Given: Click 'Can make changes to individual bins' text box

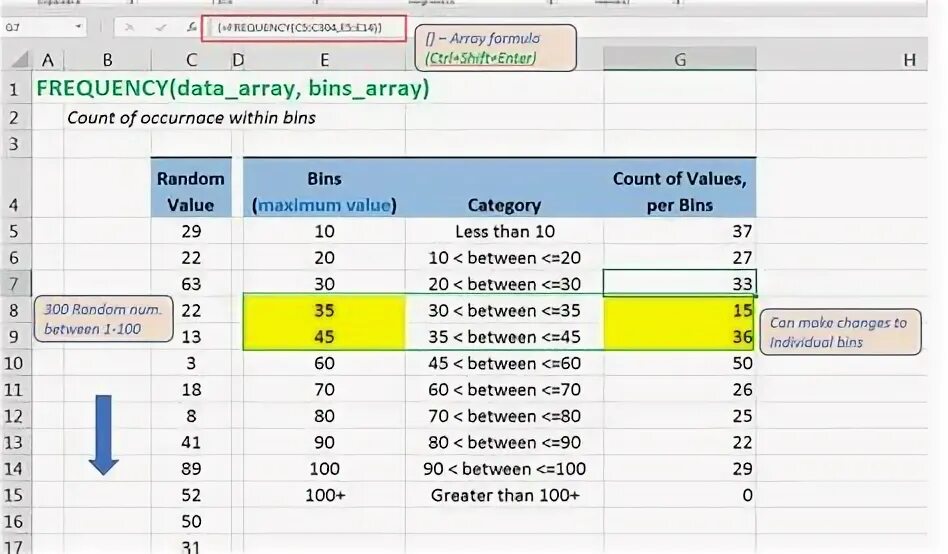Looking at the screenshot, I should pyautogui.click(x=840, y=332).
